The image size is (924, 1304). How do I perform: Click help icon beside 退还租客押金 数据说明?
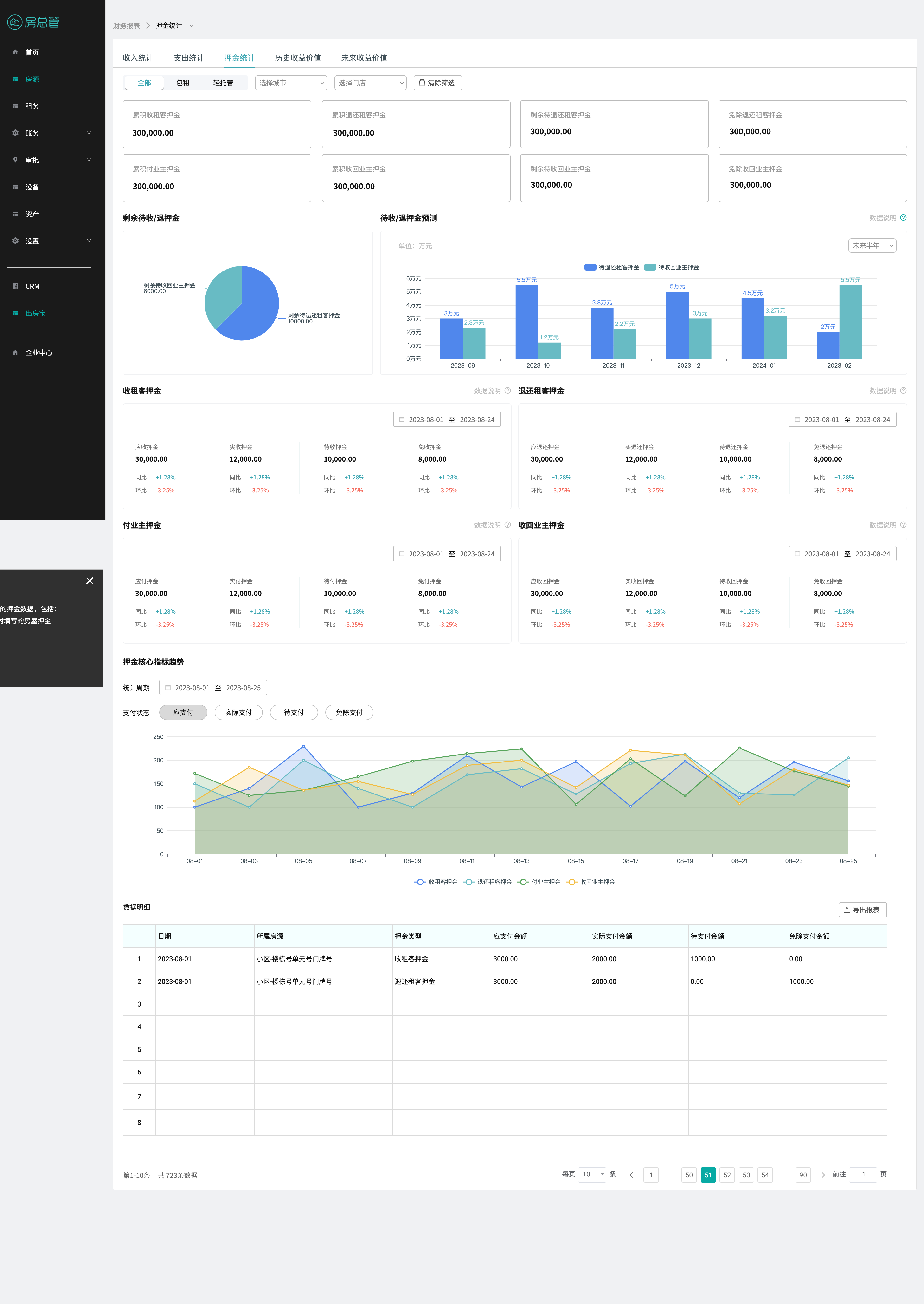point(903,391)
